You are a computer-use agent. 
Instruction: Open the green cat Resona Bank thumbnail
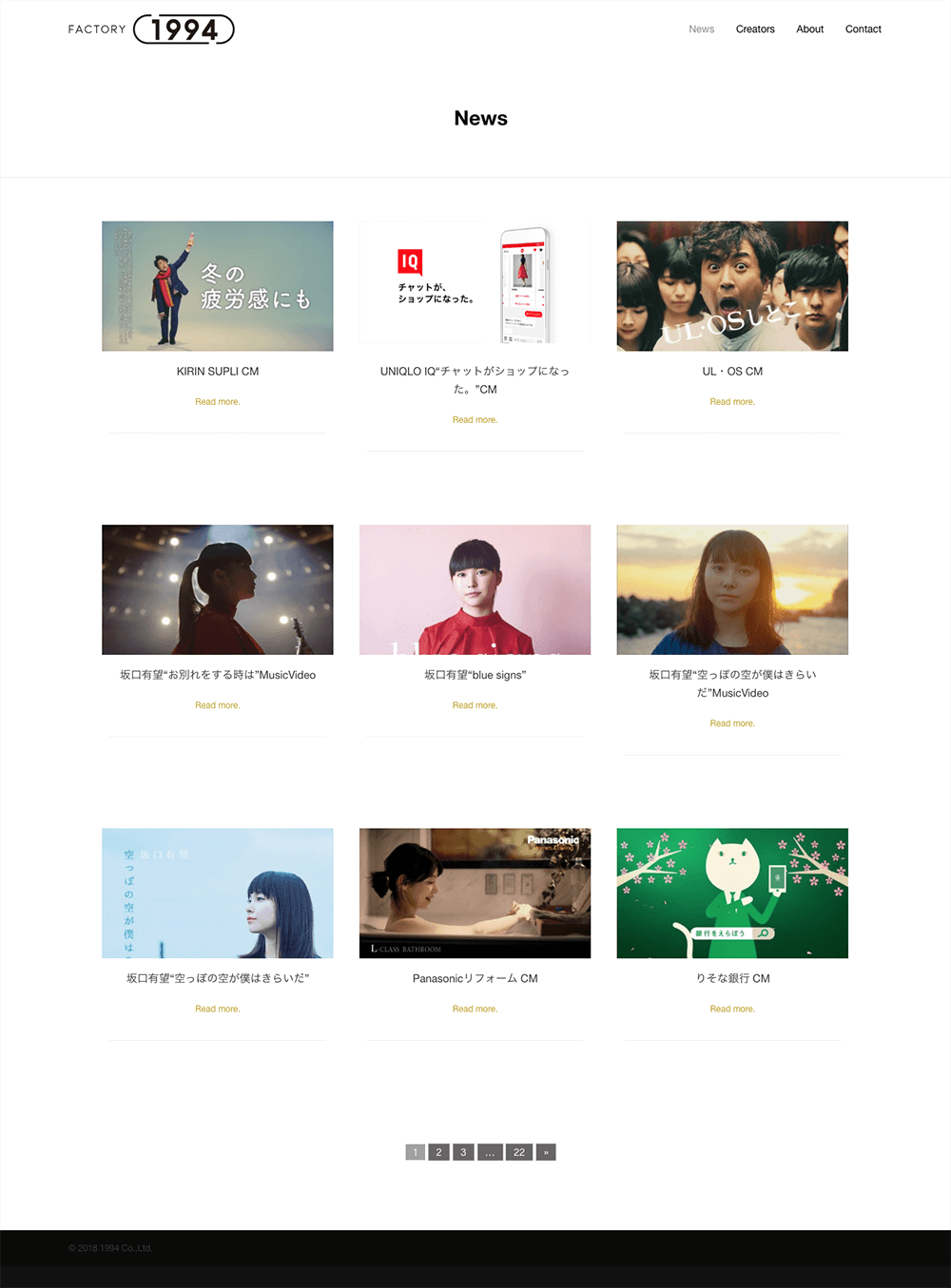tap(732, 893)
